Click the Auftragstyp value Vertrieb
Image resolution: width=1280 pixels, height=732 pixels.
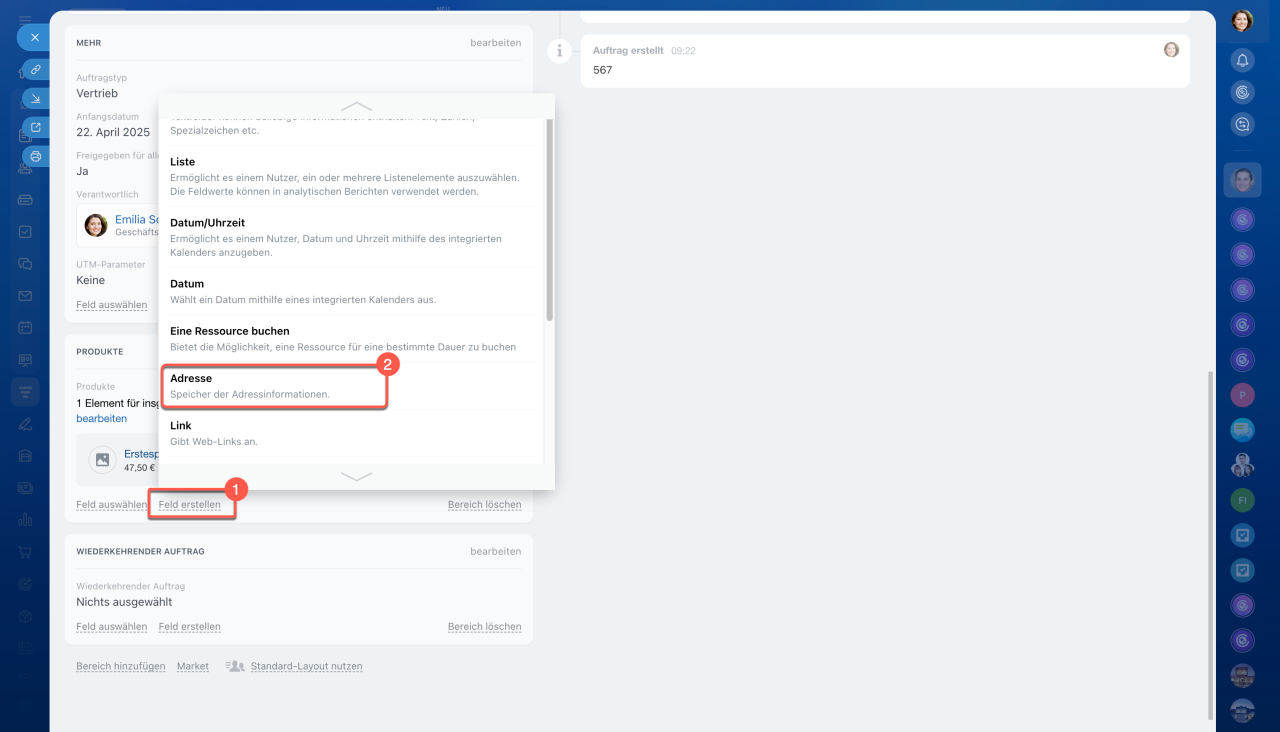[x=97, y=93]
